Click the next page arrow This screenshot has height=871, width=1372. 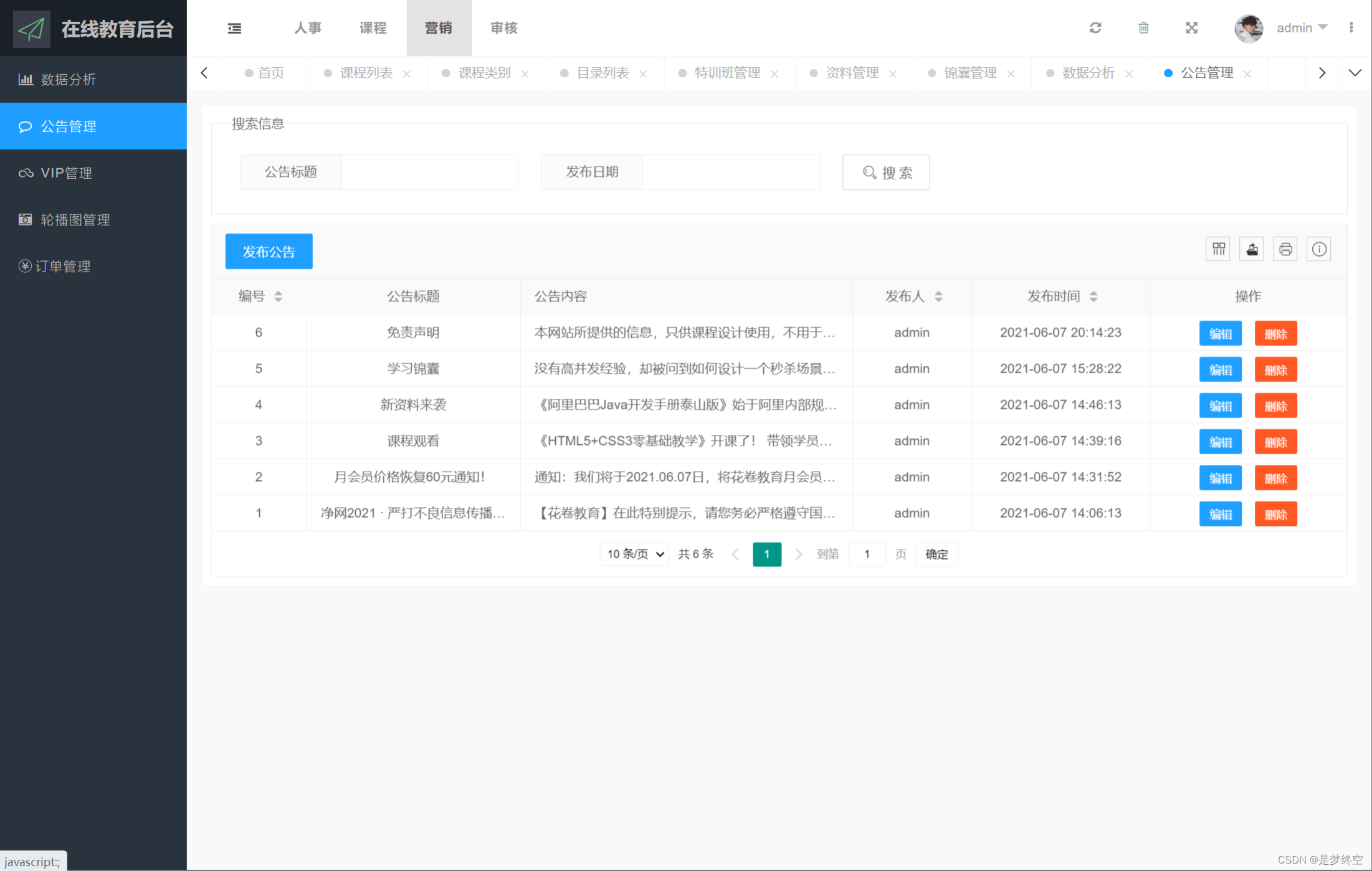coord(798,554)
